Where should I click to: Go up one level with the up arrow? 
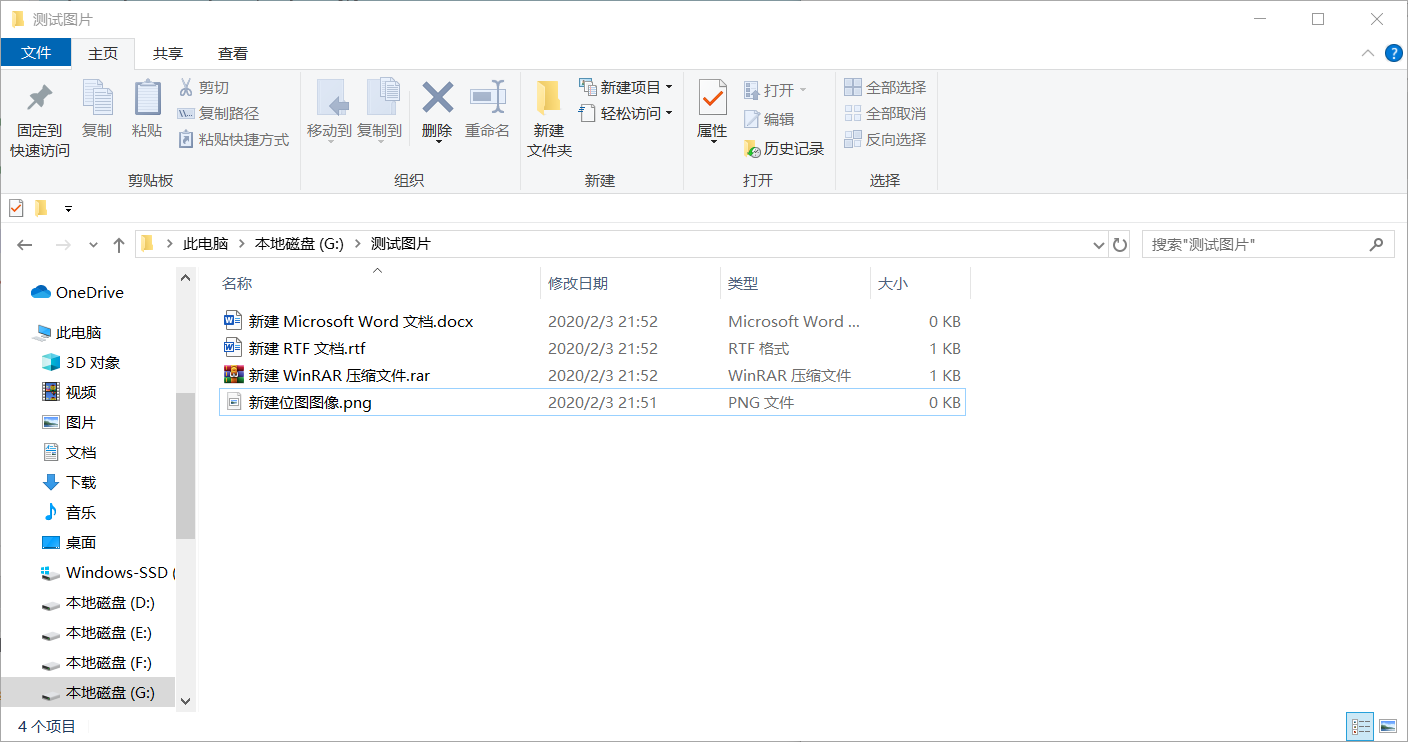(119, 244)
